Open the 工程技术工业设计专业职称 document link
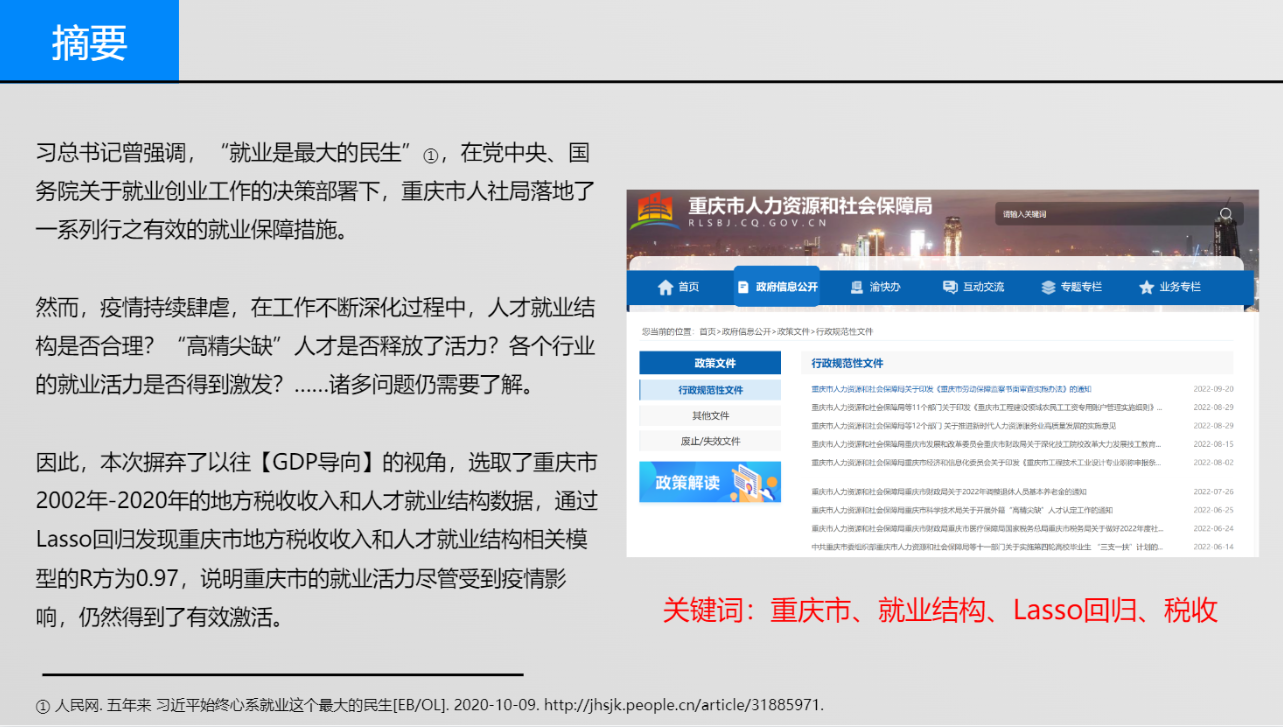1283x727 pixels. click(986, 463)
